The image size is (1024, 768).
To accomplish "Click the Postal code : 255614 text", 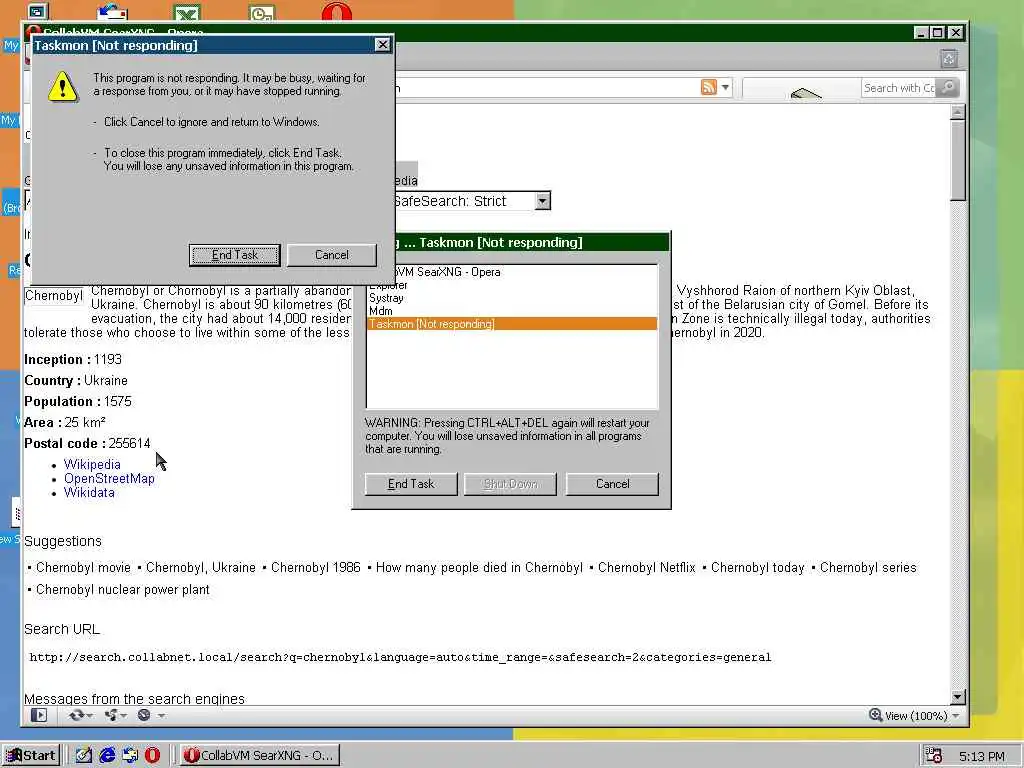I will click(87, 443).
